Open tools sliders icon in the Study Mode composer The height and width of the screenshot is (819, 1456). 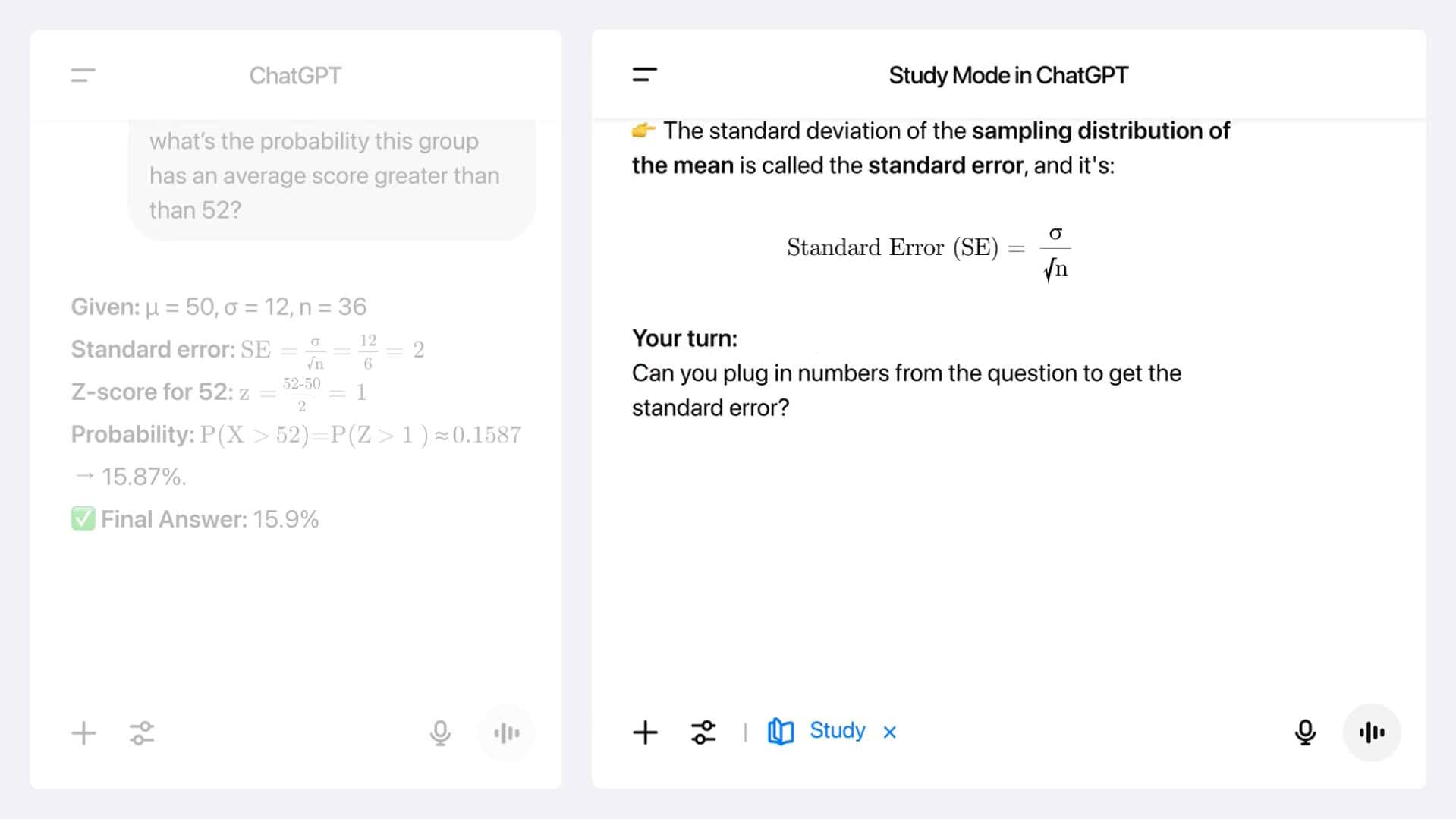(x=703, y=732)
